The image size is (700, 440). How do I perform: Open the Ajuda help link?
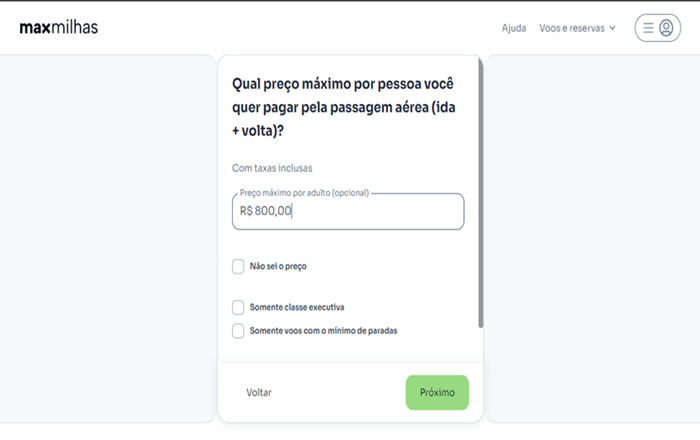[514, 28]
